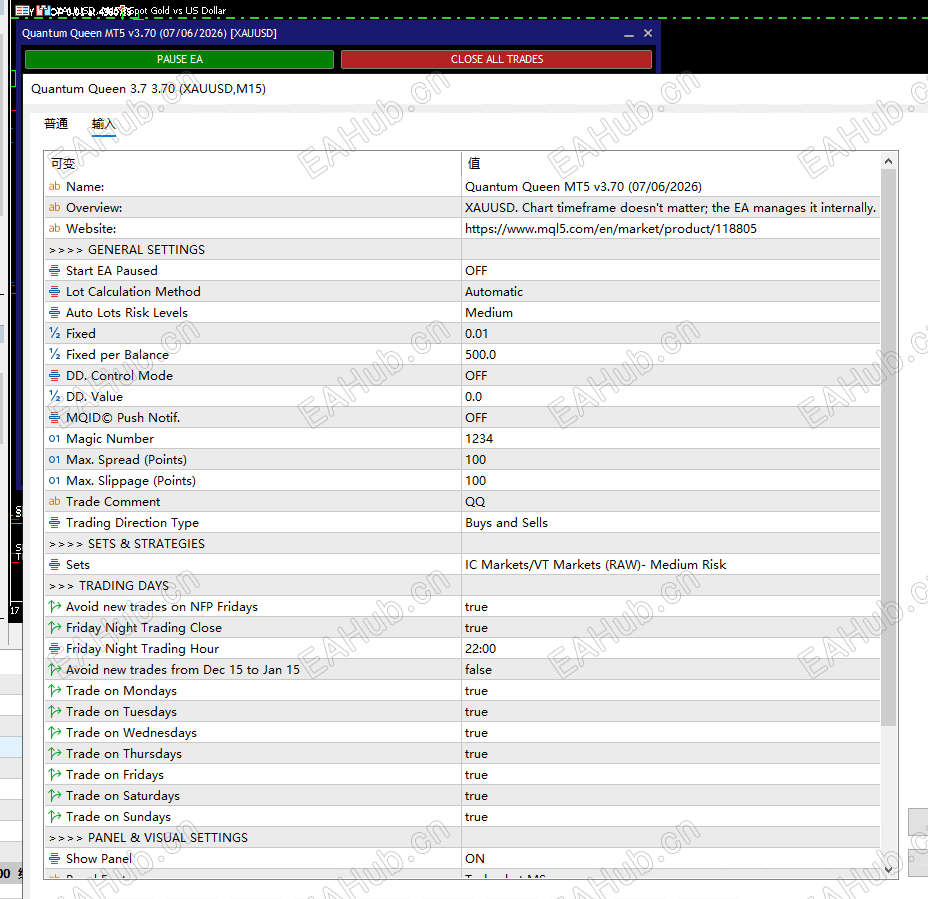Select the GENERAL SETTINGS section row
This screenshot has width=928, height=899.
tap(462, 249)
